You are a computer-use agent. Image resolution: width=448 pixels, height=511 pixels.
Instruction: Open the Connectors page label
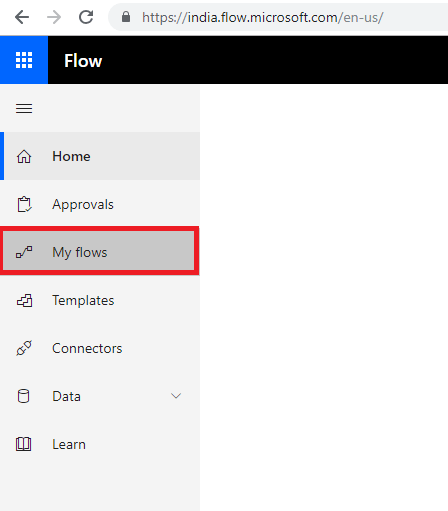[x=87, y=348]
